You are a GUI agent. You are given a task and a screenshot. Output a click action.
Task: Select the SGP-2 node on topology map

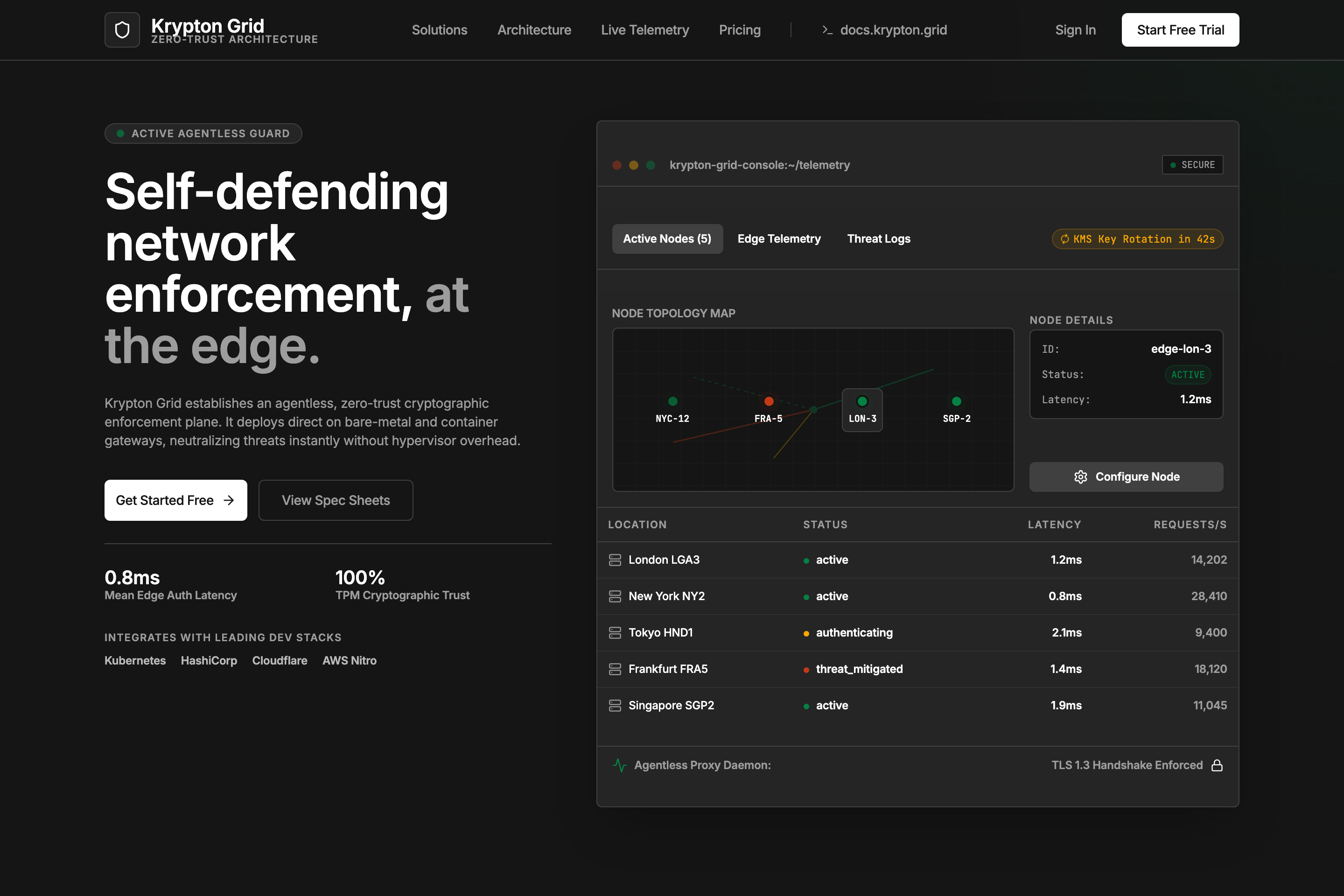tap(957, 409)
